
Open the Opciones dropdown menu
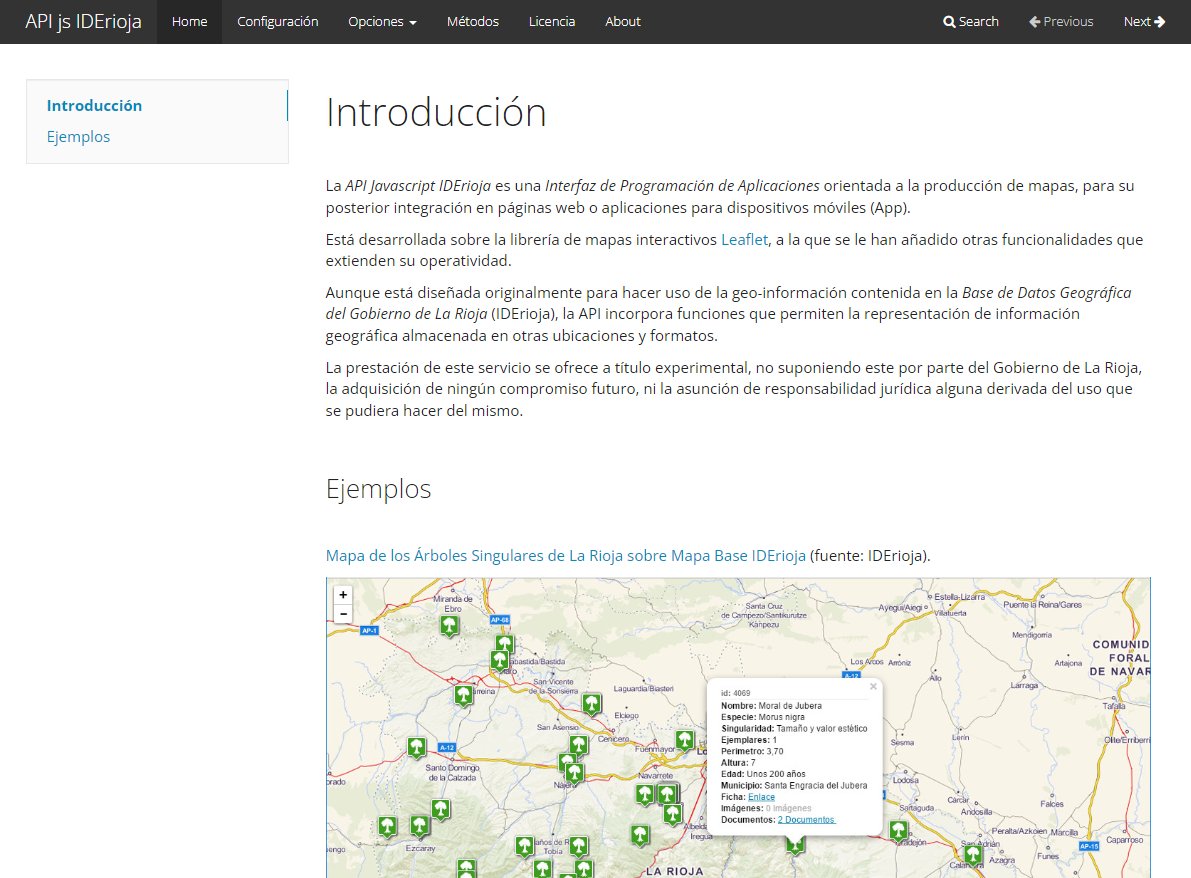point(381,21)
